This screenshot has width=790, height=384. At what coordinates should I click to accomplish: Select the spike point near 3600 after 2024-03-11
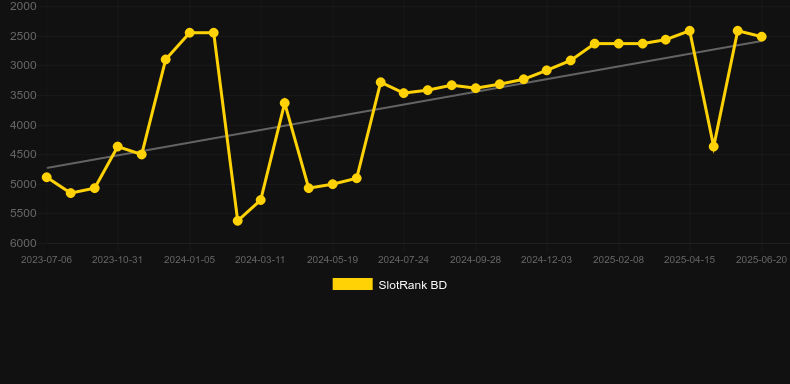coord(285,103)
